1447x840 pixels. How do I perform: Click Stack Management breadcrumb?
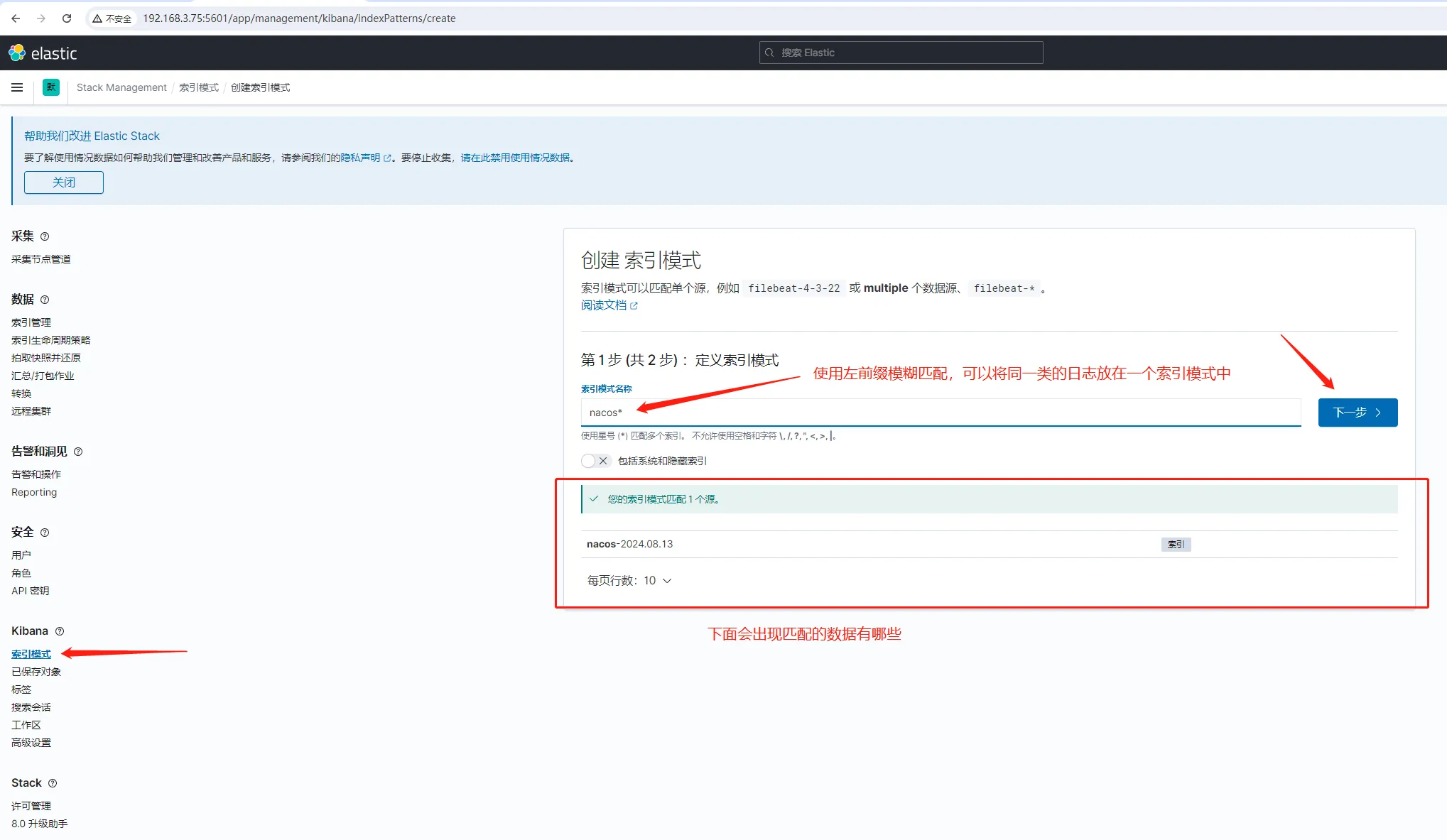pos(121,87)
